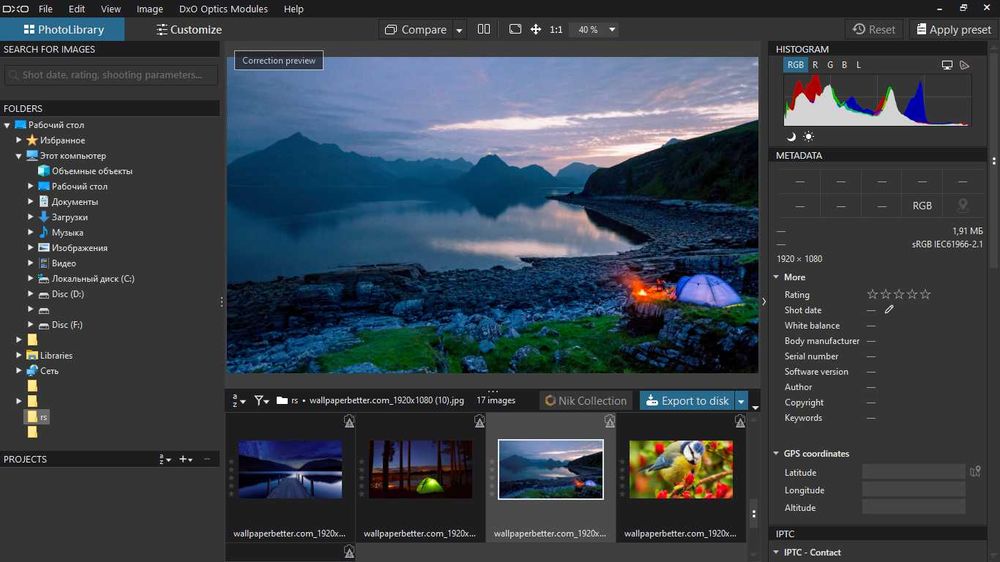Set rating with the fifth star

[925, 295]
